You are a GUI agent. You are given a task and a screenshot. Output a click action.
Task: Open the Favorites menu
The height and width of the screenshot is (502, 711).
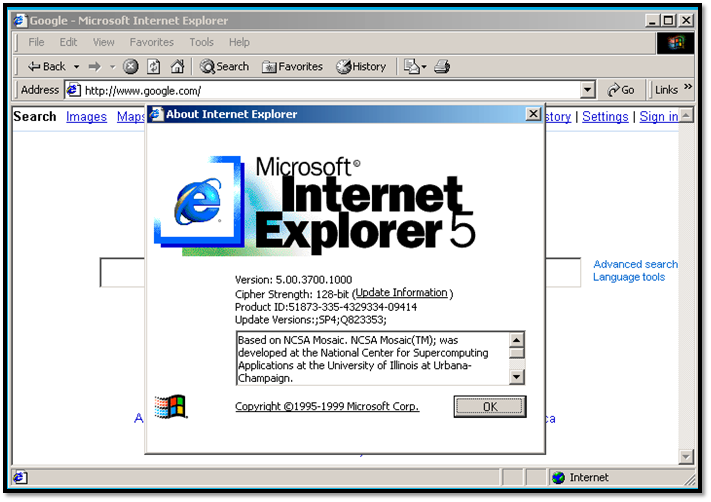[x=151, y=42]
